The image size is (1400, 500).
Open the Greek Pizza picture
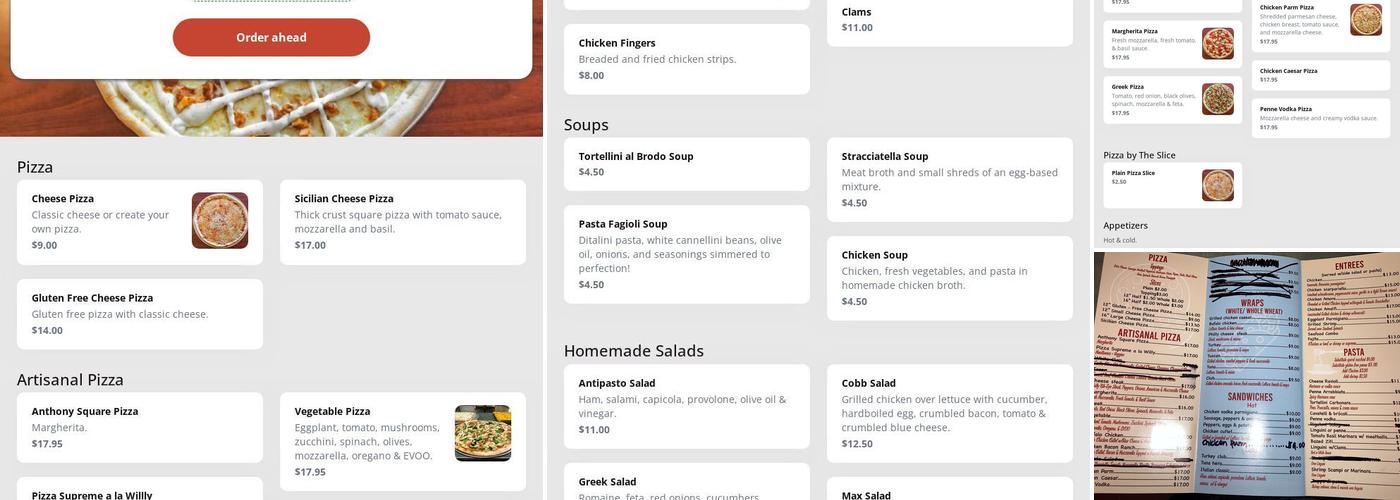(1217, 99)
